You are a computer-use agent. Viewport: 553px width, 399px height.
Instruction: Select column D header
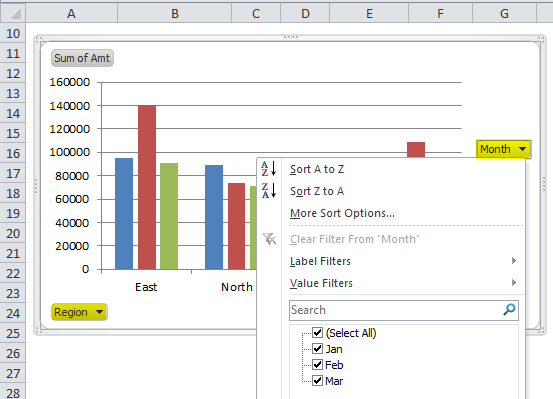[305, 13]
